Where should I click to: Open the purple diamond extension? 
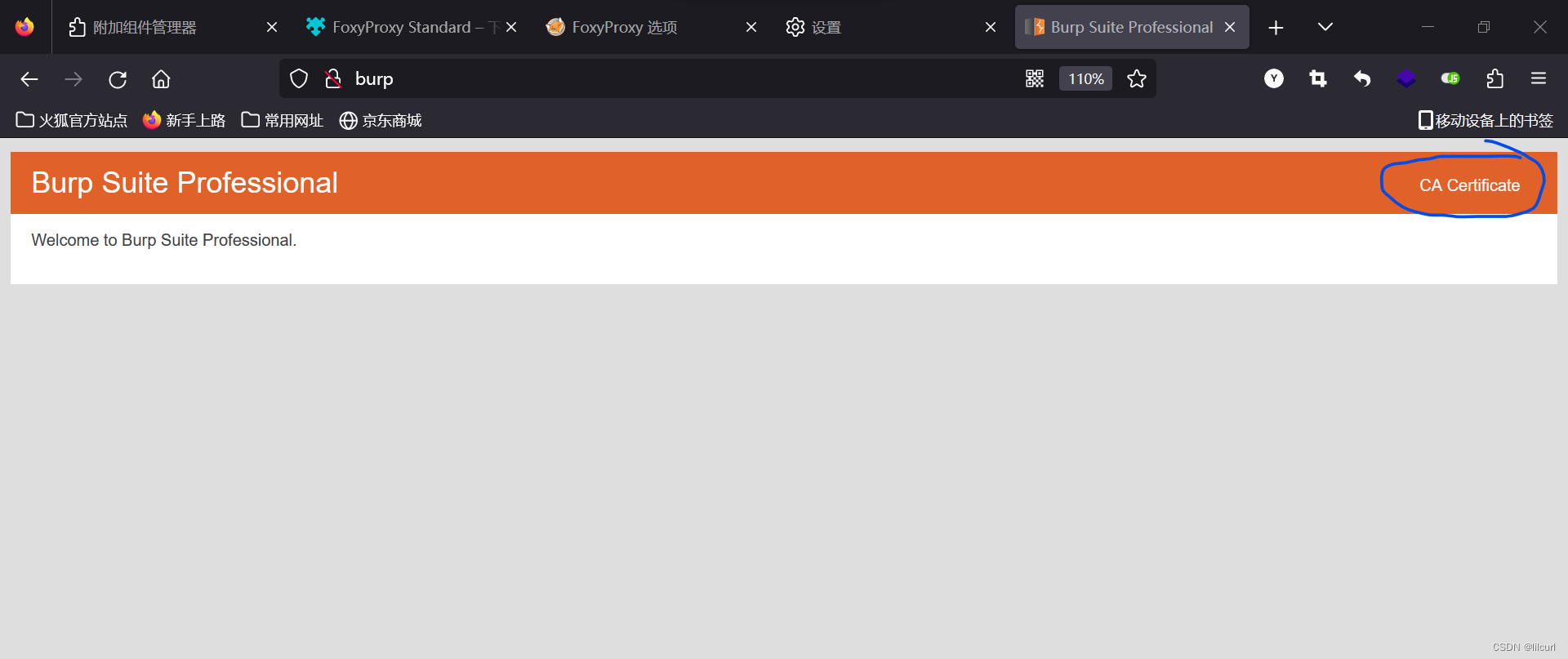pyautogui.click(x=1406, y=78)
